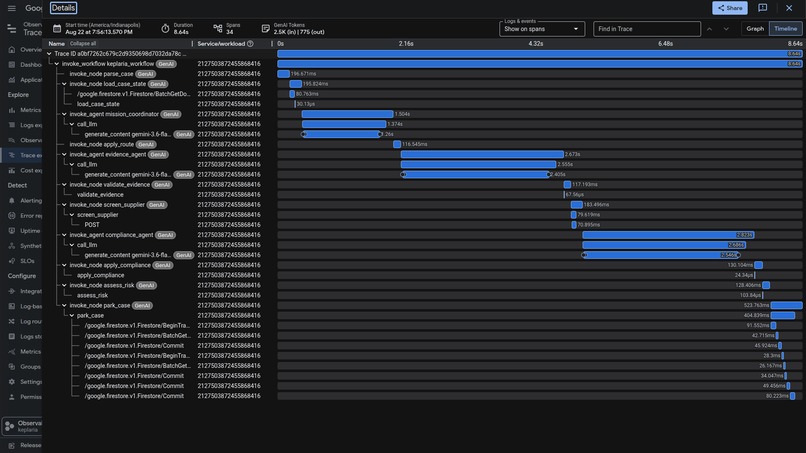This screenshot has width=806, height=453.
Task: Click the feedback comment icon
Action: click(x=762, y=8)
